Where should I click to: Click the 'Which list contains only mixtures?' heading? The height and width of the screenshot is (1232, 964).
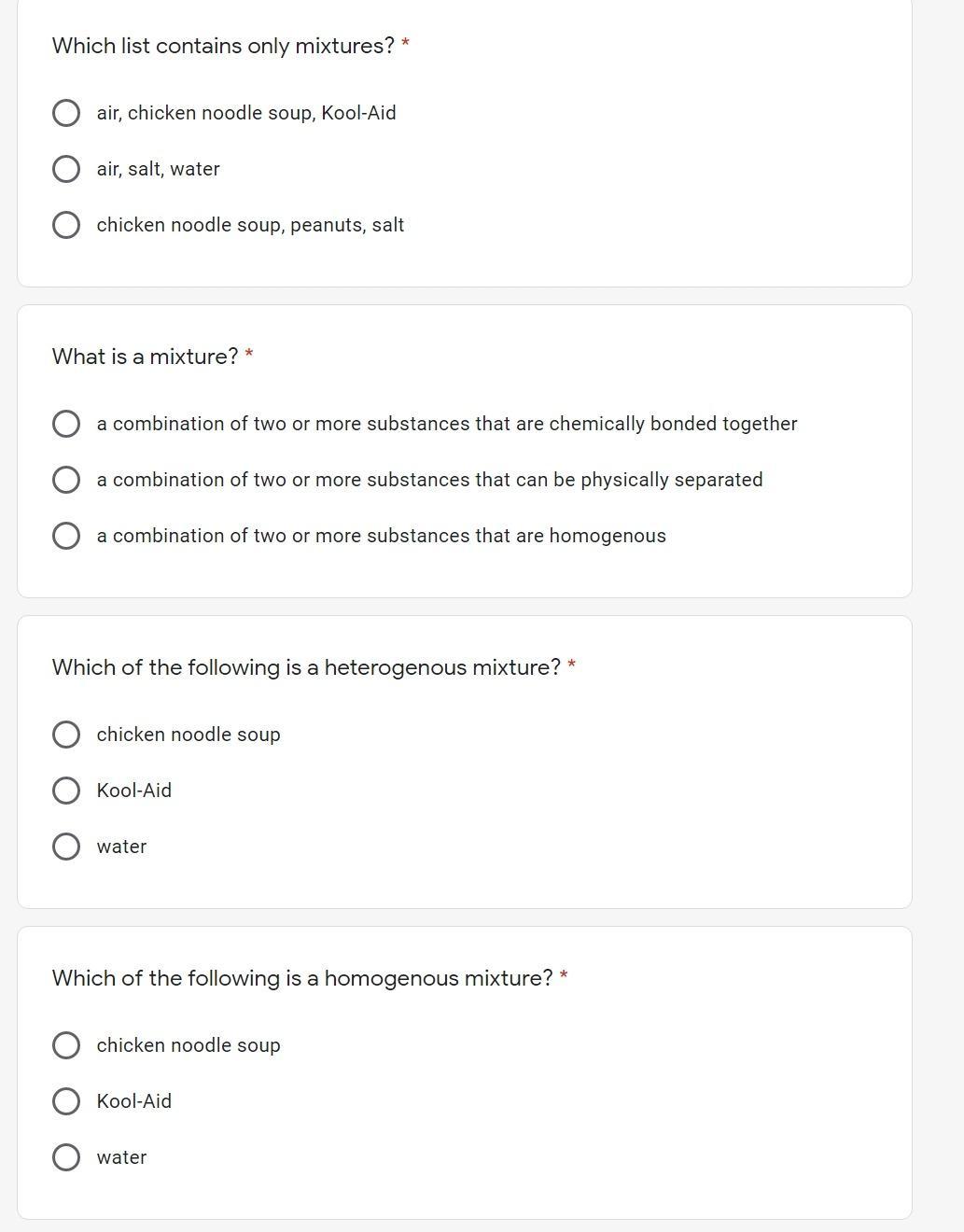pyautogui.click(x=223, y=46)
